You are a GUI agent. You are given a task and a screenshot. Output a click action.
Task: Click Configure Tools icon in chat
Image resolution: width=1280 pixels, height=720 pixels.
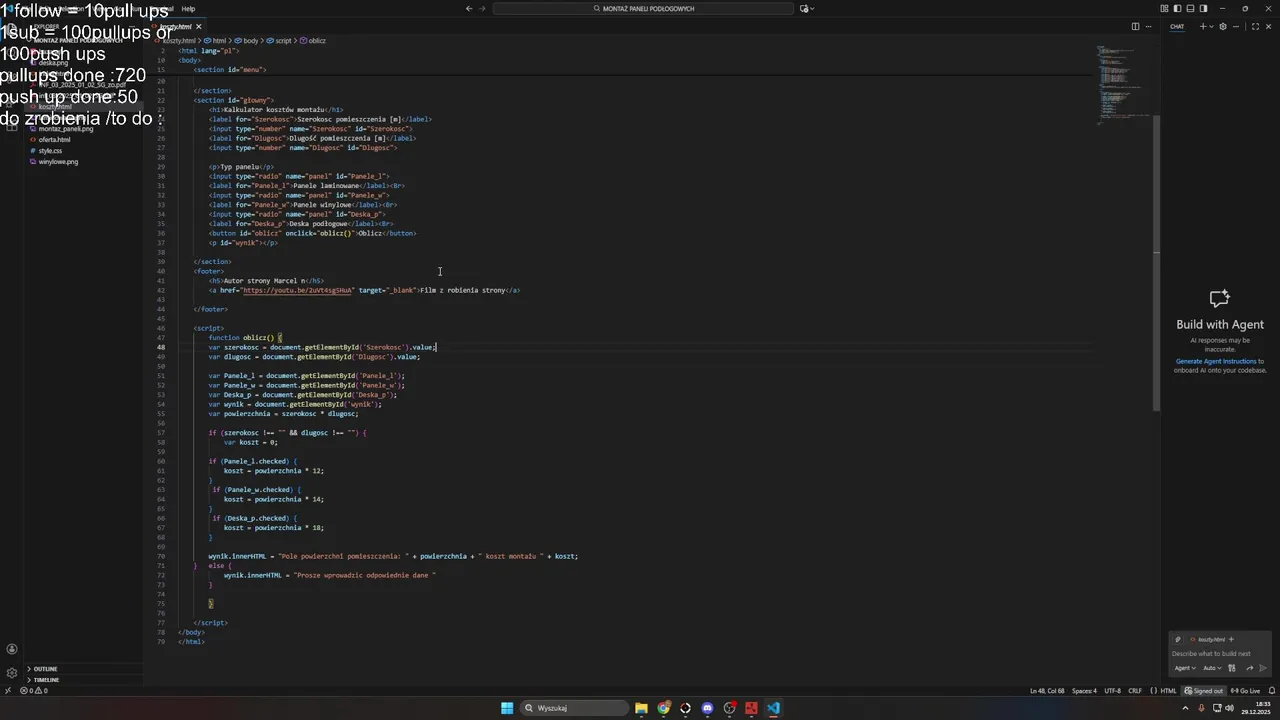tap(1232, 668)
